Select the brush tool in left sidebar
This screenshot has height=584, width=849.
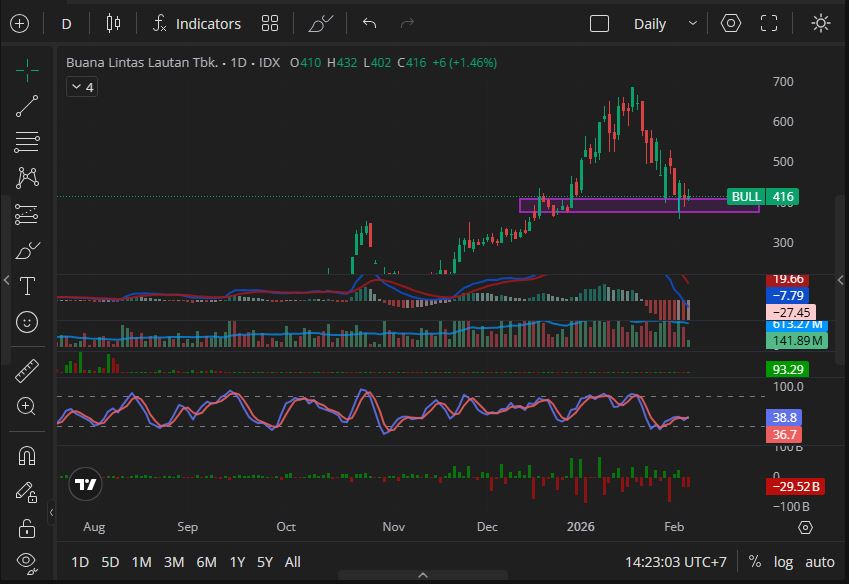point(27,250)
